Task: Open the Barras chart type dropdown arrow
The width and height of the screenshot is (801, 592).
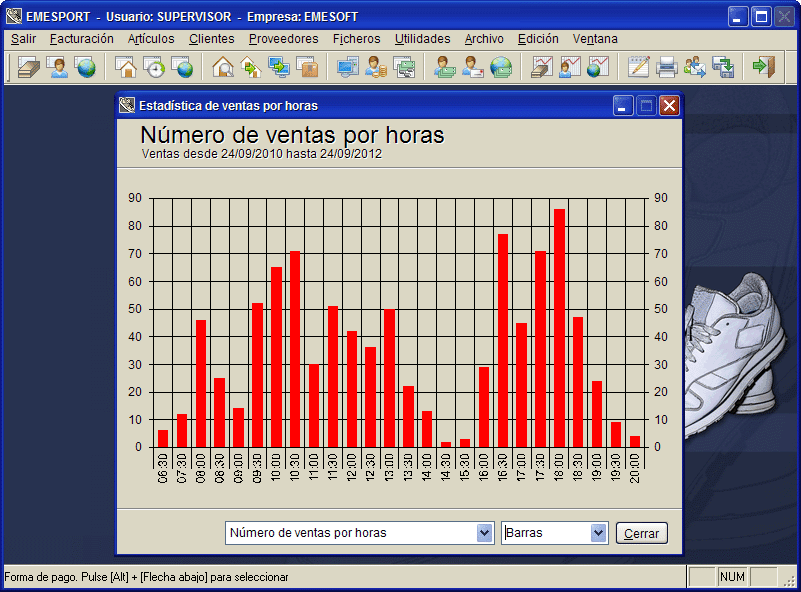Action: click(599, 533)
